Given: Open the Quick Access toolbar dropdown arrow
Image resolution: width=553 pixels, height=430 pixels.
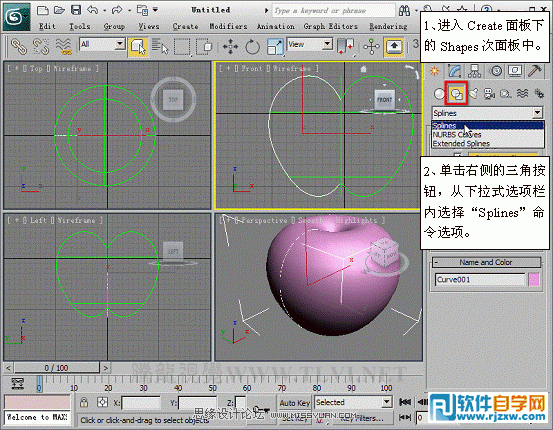Looking at the screenshot, I should coord(156,10).
